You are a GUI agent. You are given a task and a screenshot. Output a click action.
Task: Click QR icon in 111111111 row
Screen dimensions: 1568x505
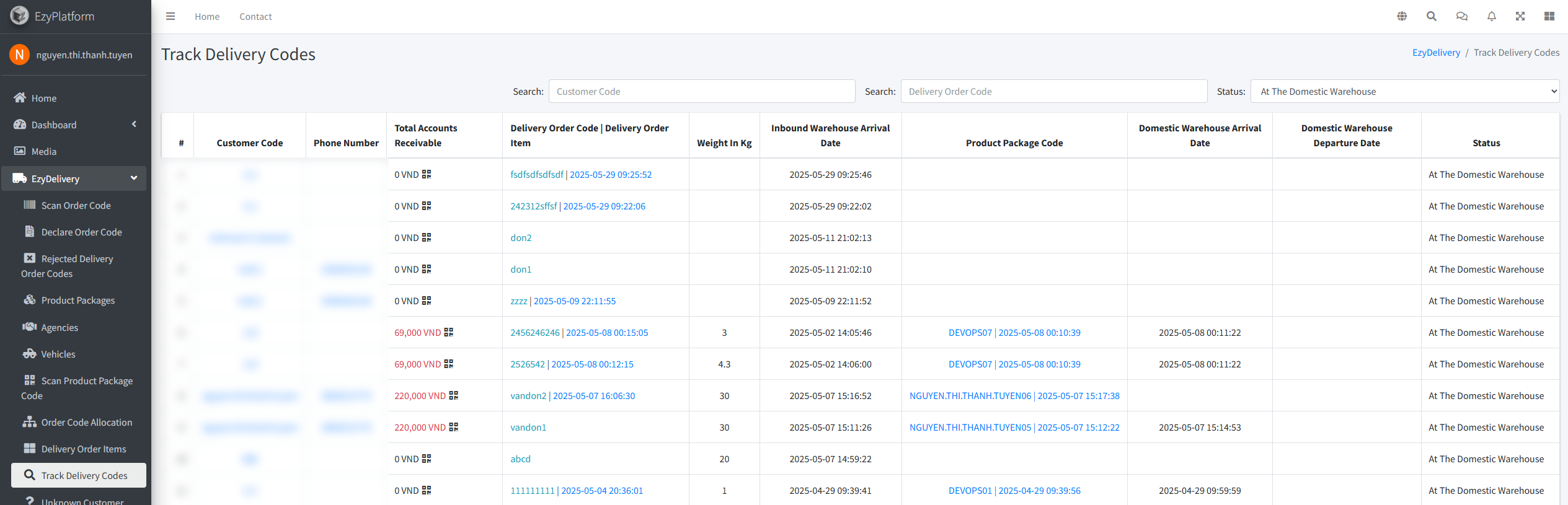(x=427, y=490)
